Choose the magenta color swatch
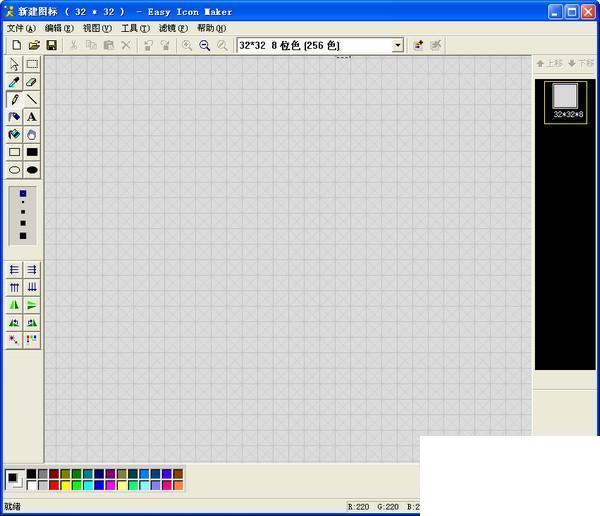The width and height of the screenshot is (600, 516). (110, 485)
